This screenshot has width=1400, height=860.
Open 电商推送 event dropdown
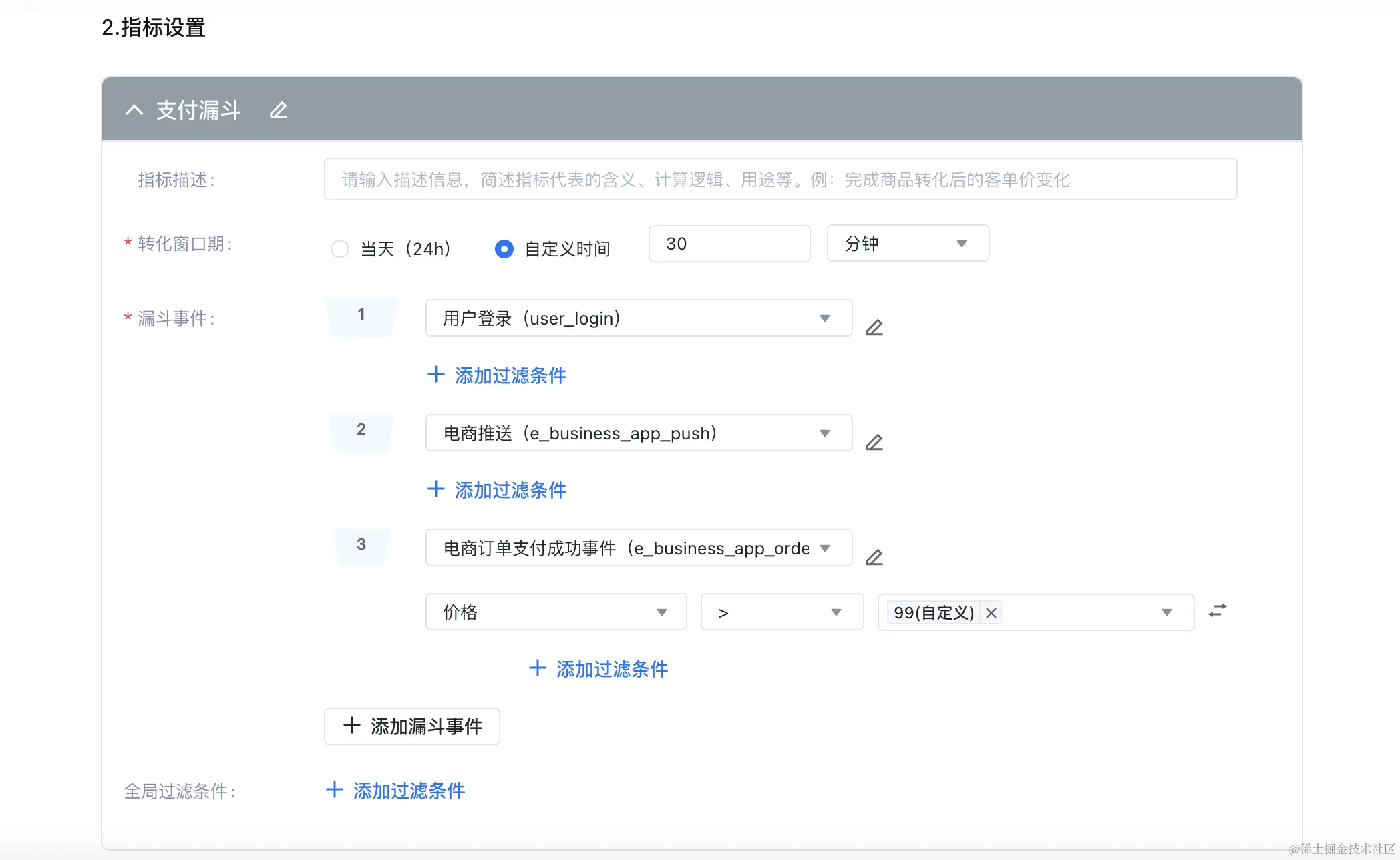(638, 433)
